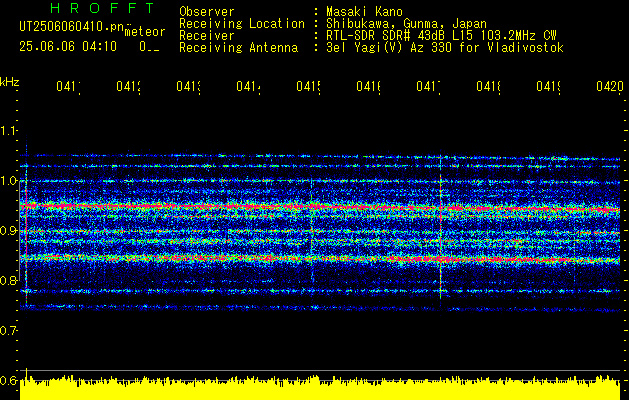Select the filename UT2506060410 text
629x400 pixels.
coord(72,27)
